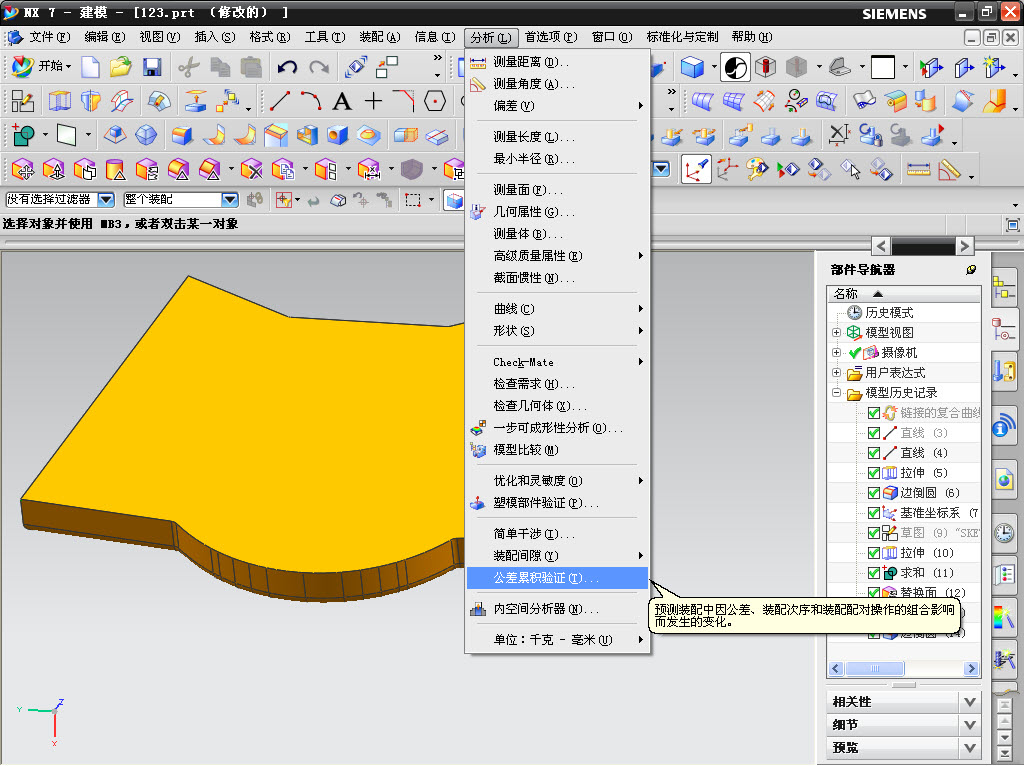This screenshot has height=766, width=1024.
Task: Collapse the 模型历史记录 tree node
Action: [837, 392]
